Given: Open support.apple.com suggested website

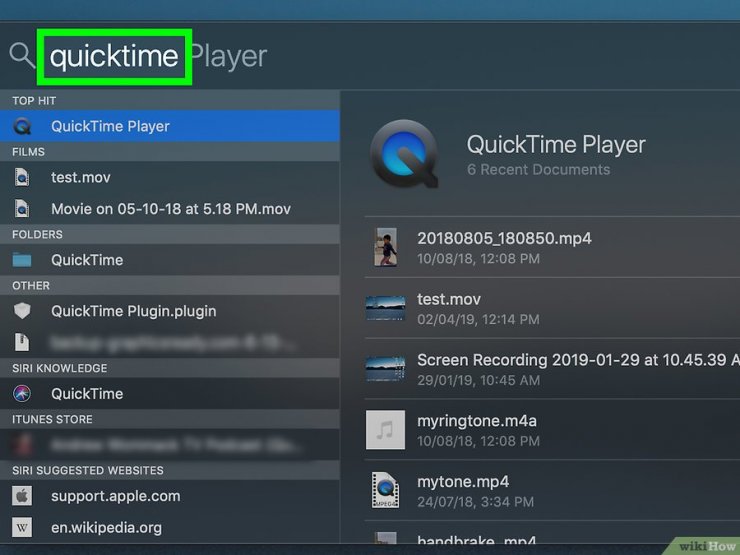Looking at the screenshot, I should point(170,496).
